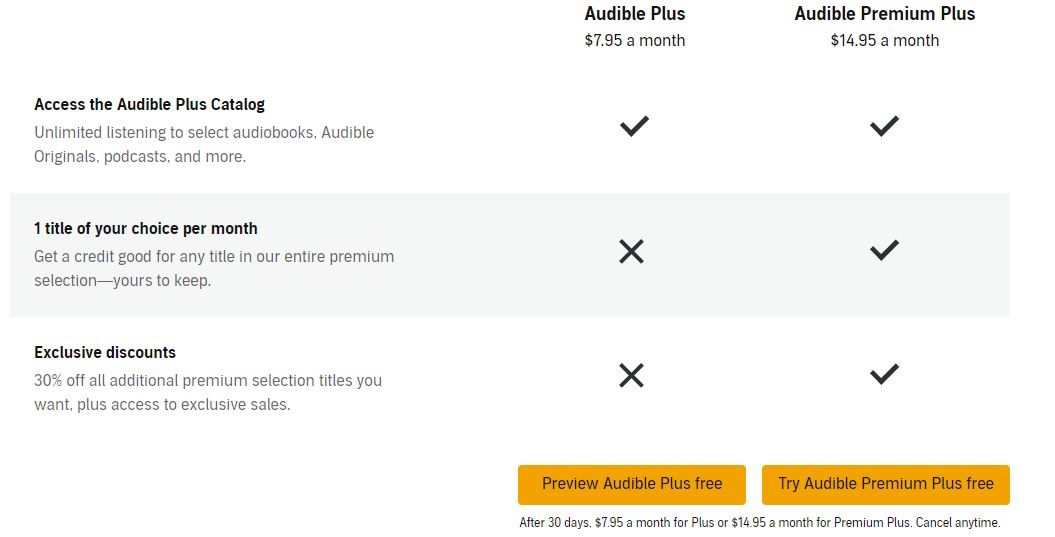Viewport: 1055px width, 537px height.
Task: Select the Audible Premium Plus plan heading
Action: tap(885, 14)
